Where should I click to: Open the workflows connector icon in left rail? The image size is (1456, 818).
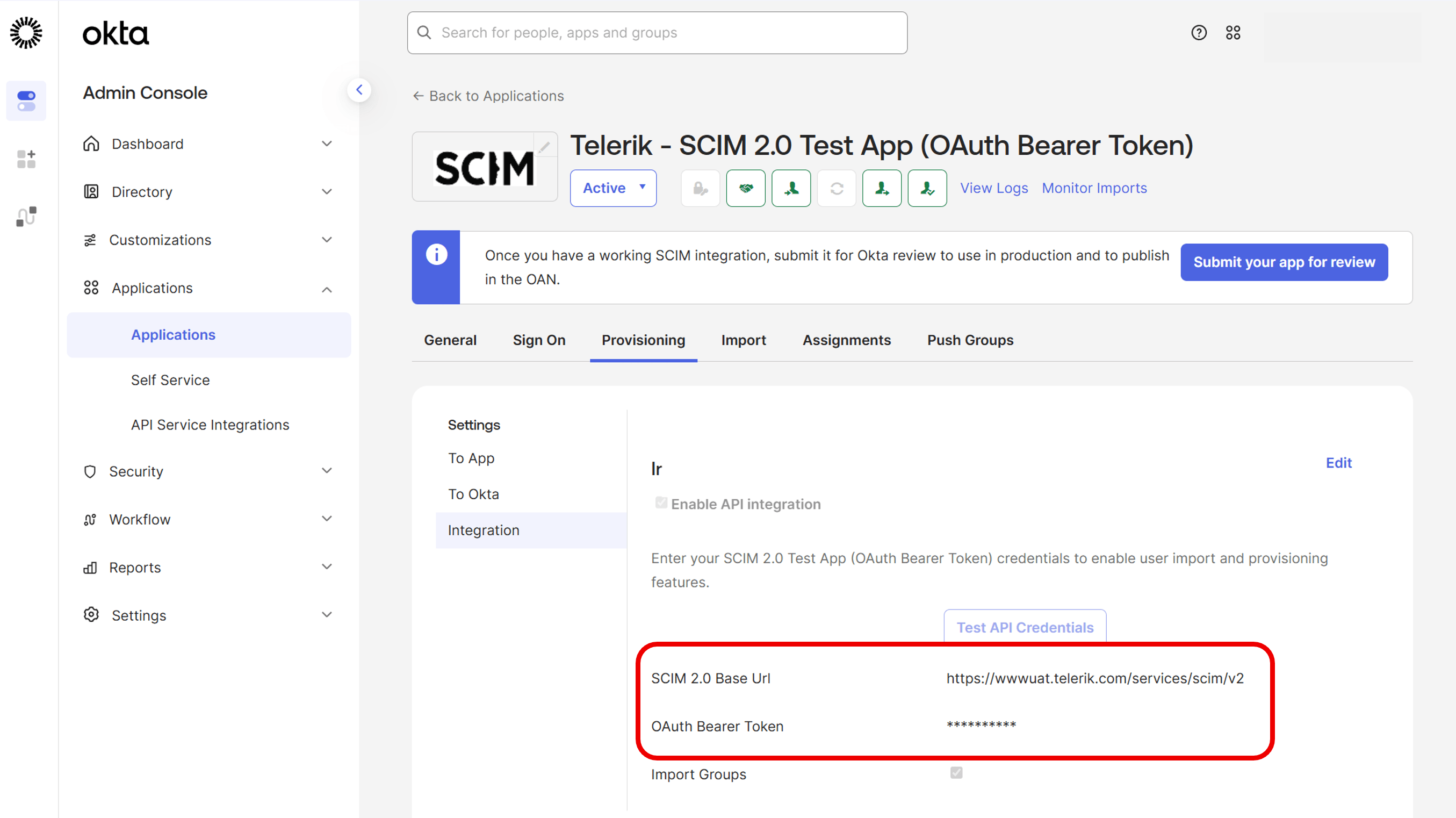(26, 217)
